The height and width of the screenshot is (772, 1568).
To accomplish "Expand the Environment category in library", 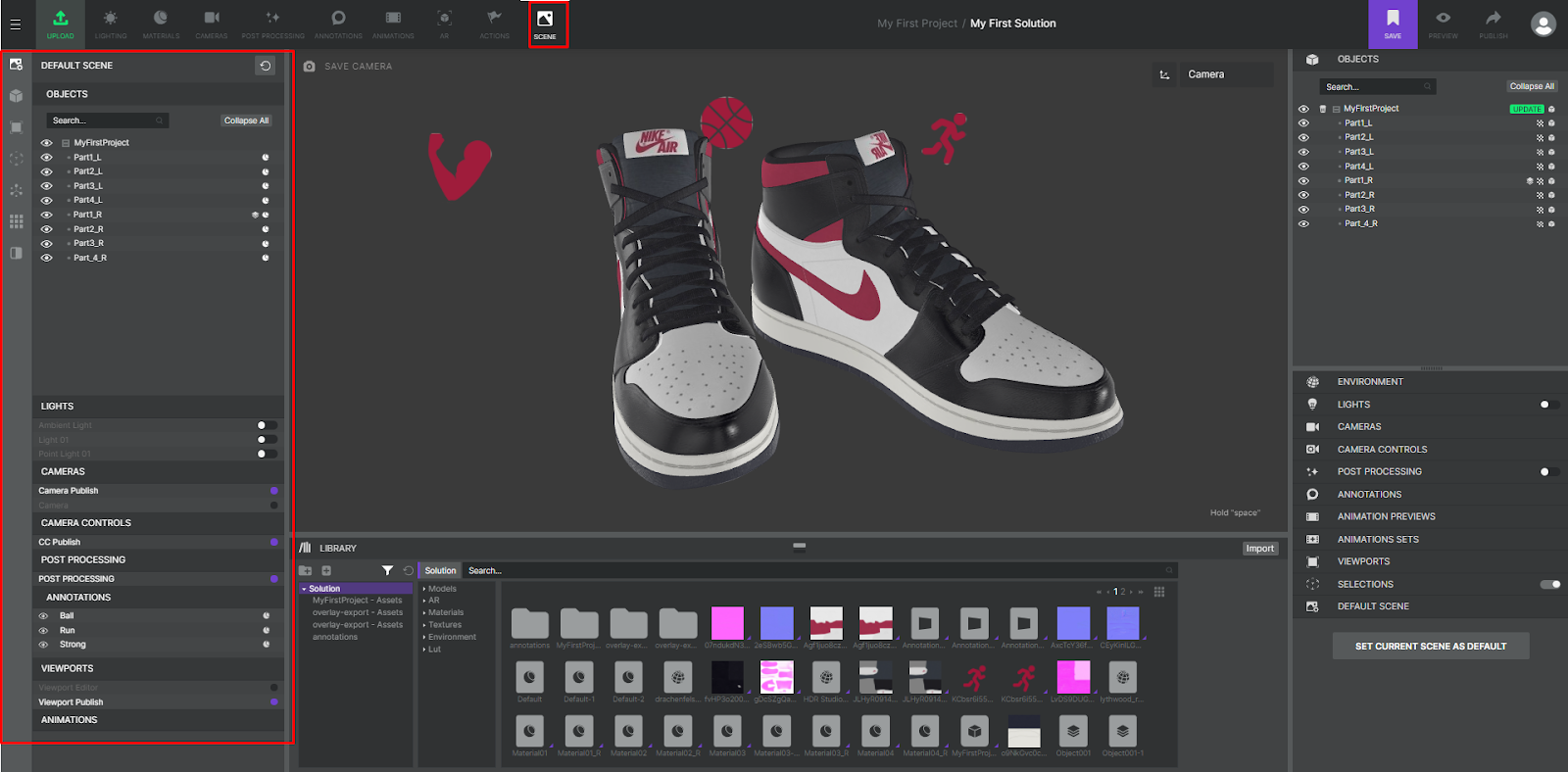I will (x=451, y=637).
